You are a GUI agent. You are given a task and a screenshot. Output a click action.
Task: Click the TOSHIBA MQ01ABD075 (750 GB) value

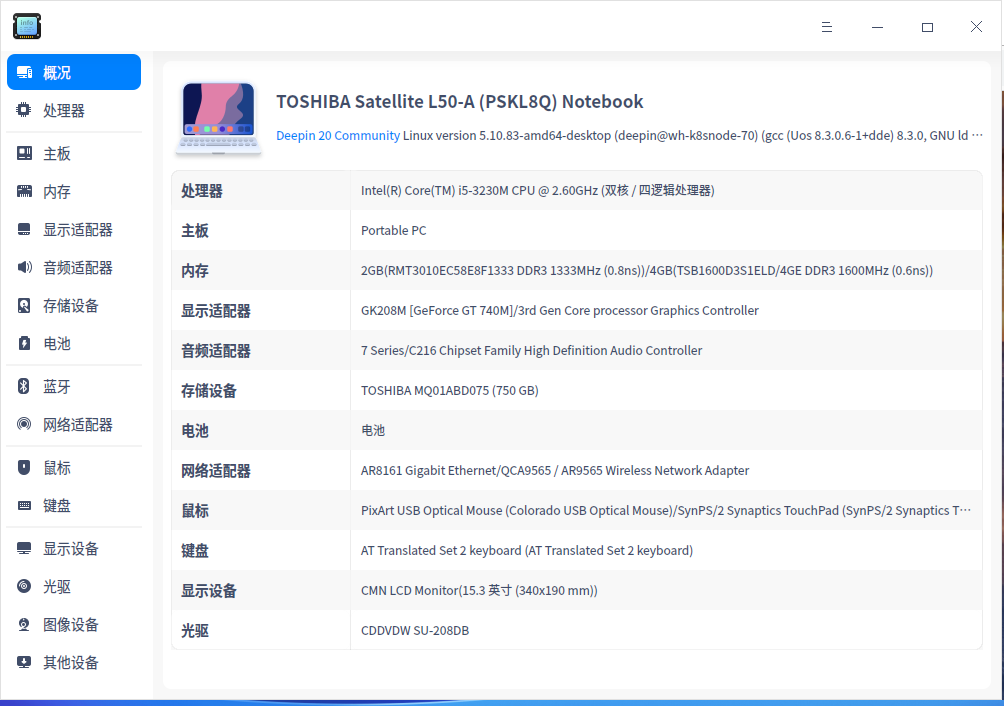point(449,390)
